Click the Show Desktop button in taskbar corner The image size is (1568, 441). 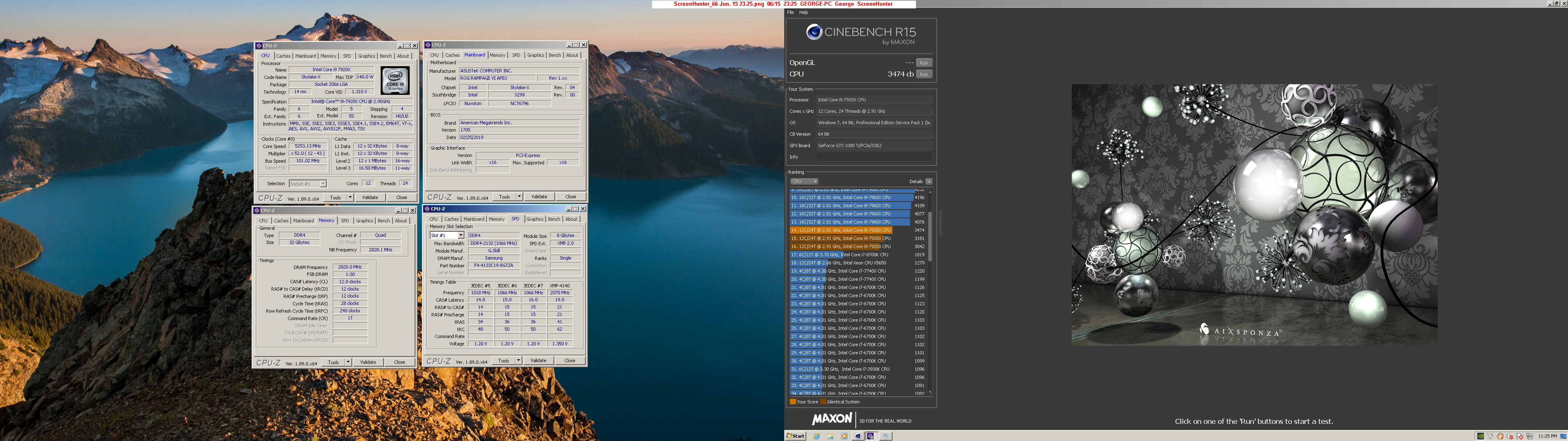pyautogui.click(x=1564, y=436)
